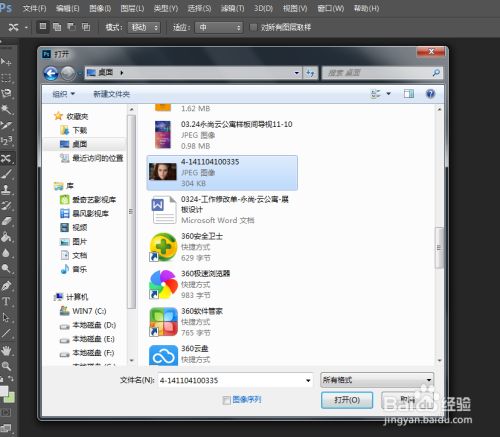Select the Path Selection tool
This screenshot has width=500, height=437.
point(6,317)
